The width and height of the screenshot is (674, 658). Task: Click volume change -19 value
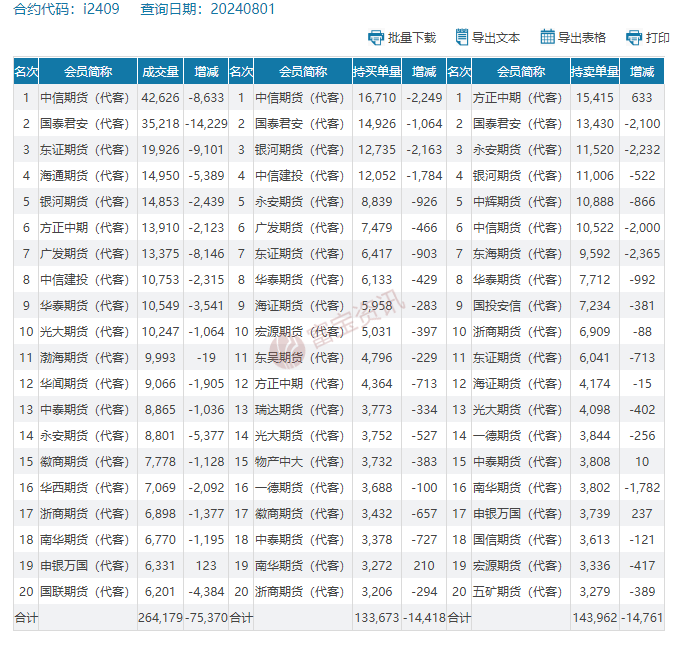click(x=206, y=358)
